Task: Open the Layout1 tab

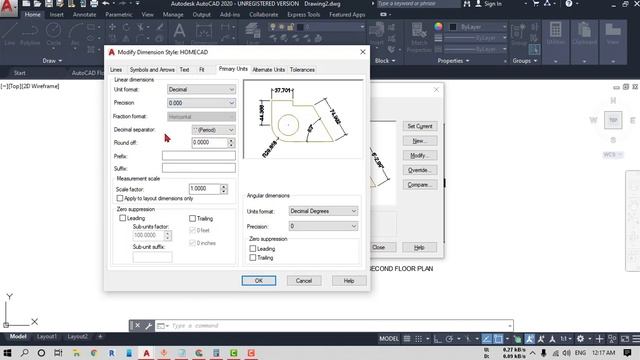Action: 47,336
